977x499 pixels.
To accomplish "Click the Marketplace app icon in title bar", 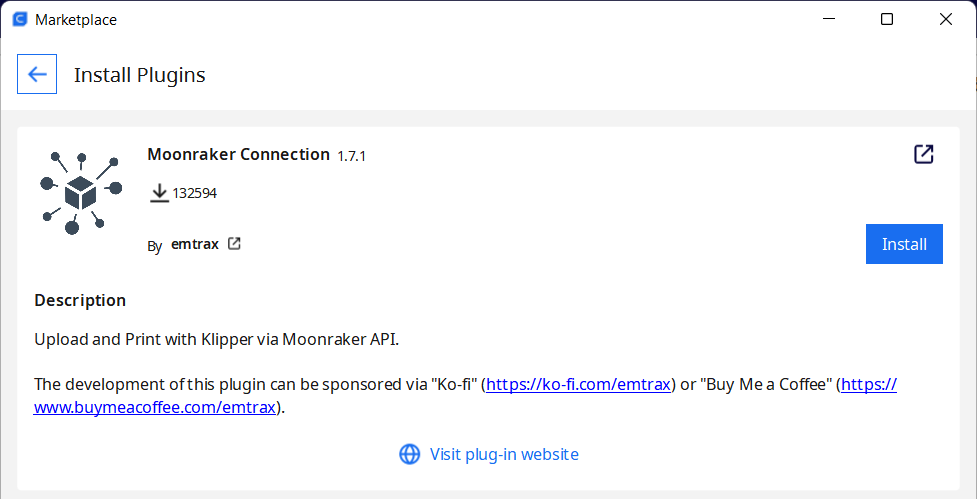I will pos(20,19).
